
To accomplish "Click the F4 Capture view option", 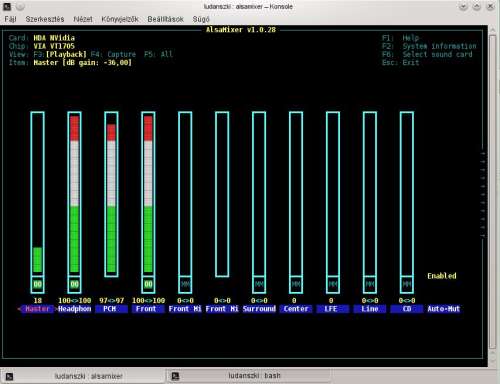I will coord(113,54).
